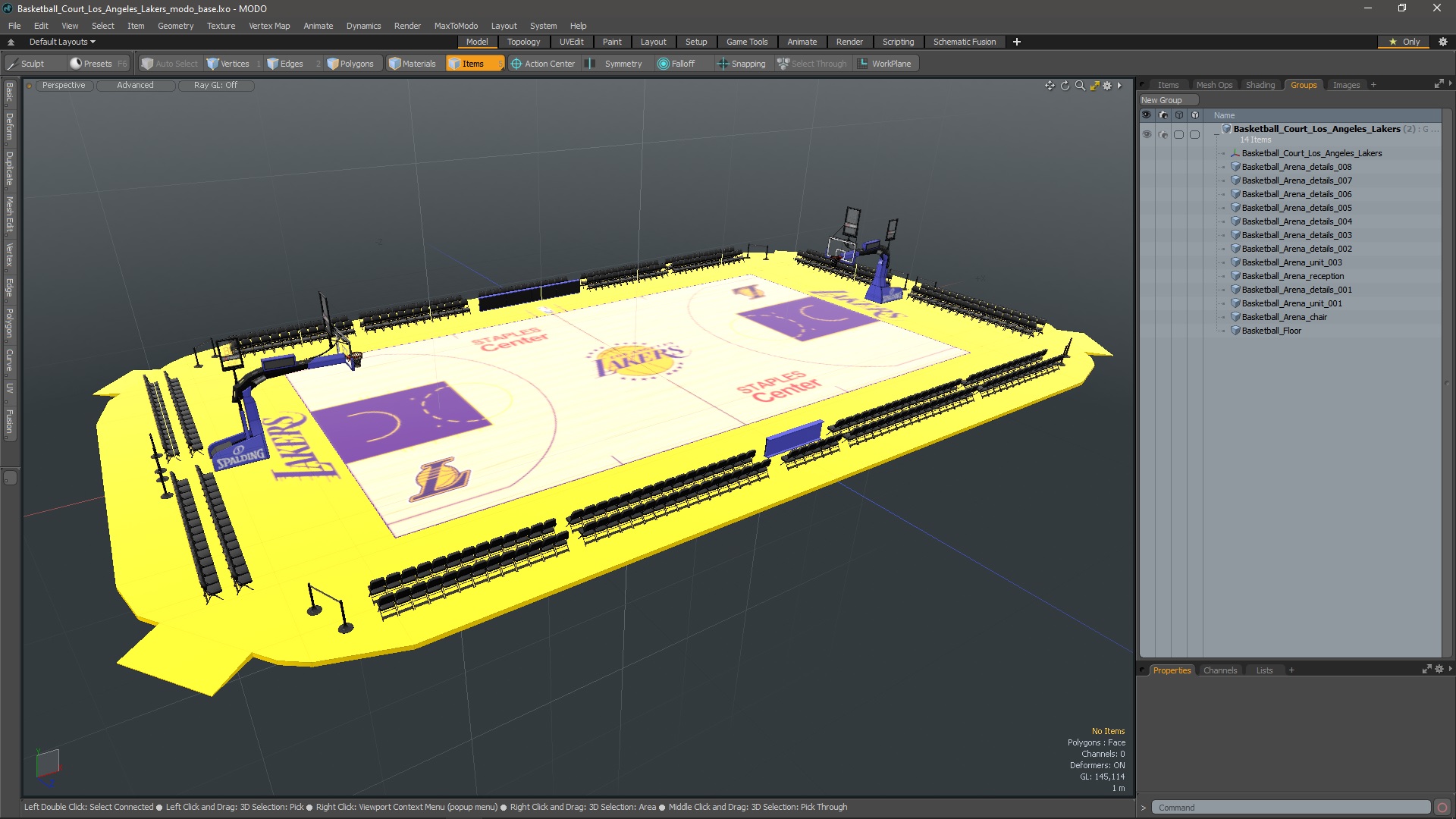Click the record button beside Command field
This screenshot has width=1456, height=819.
tap(1442, 808)
